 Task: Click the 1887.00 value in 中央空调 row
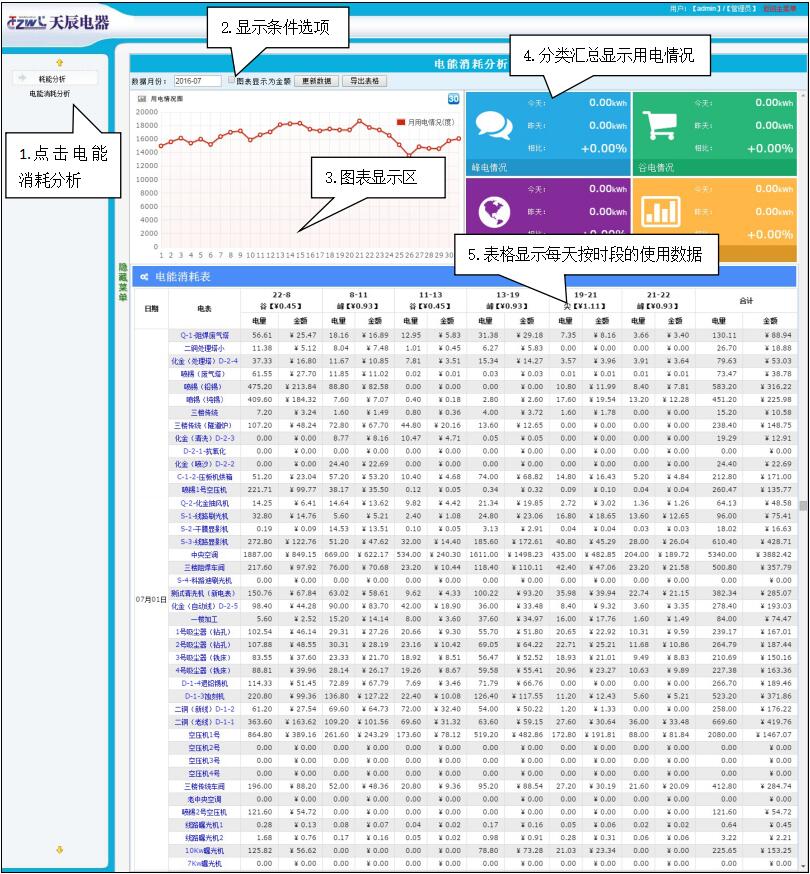click(x=258, y=555)
